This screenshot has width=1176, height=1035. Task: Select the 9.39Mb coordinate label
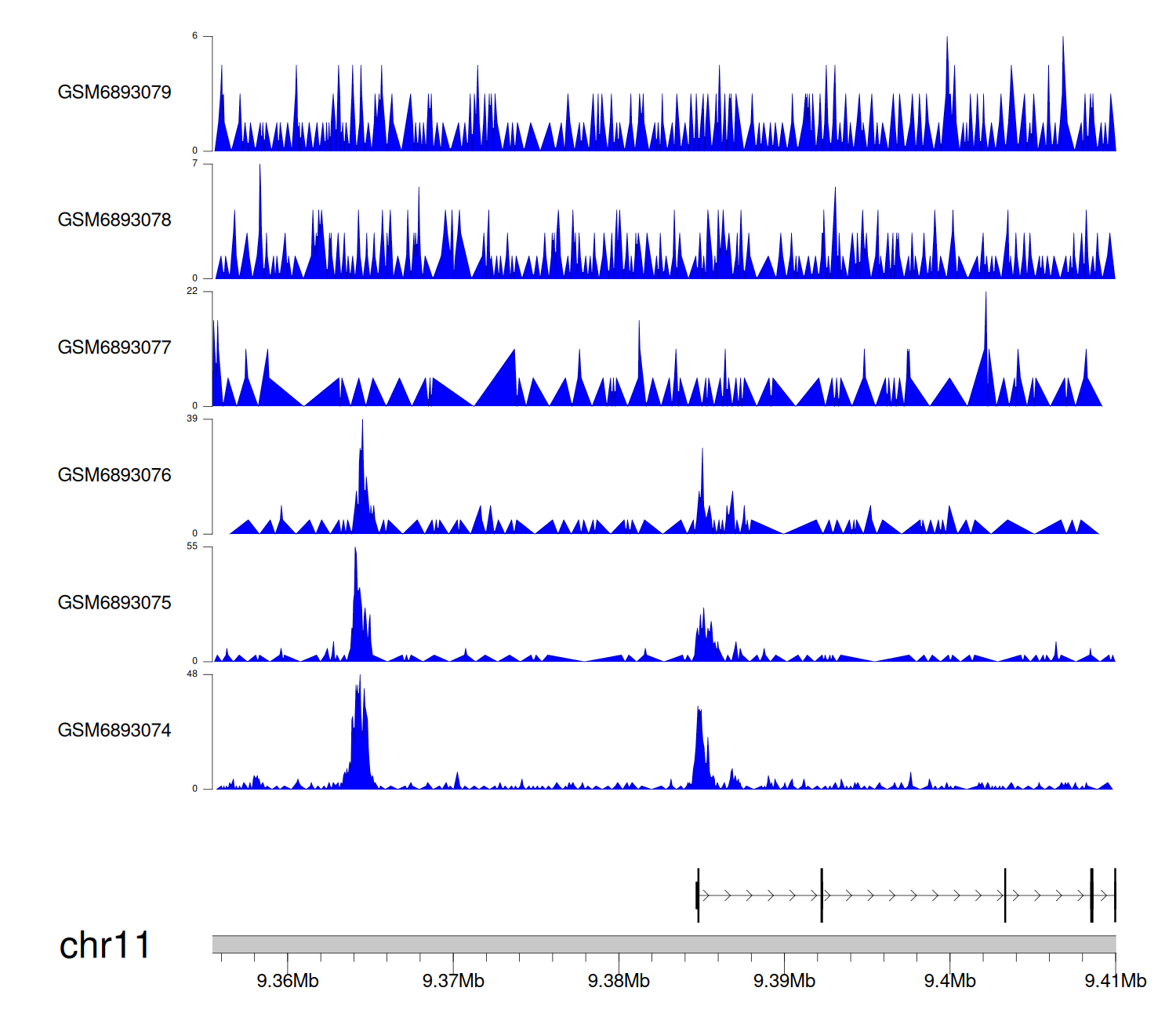coord(784,981)
